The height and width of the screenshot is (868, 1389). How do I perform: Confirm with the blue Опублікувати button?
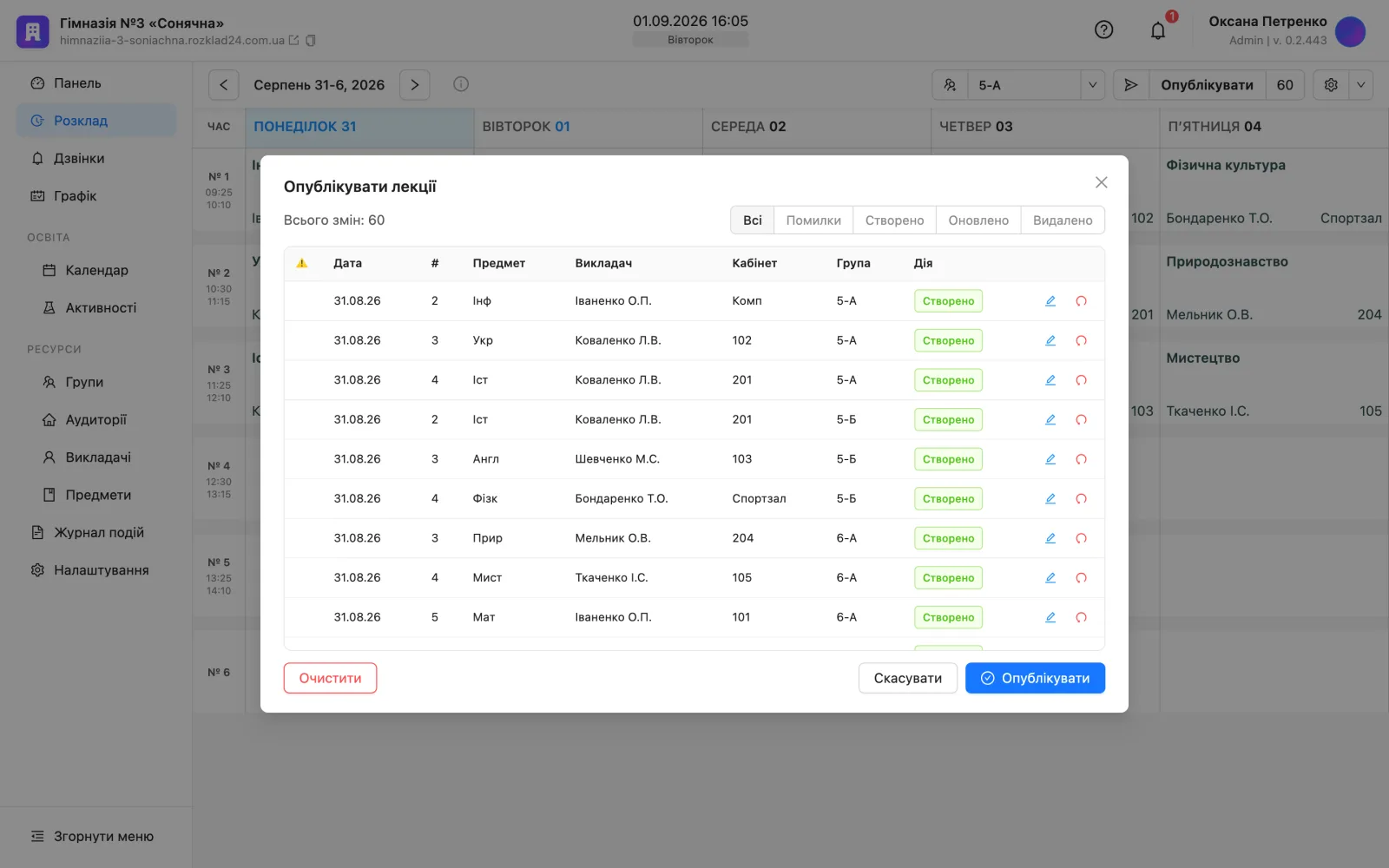pos(1035,679)
